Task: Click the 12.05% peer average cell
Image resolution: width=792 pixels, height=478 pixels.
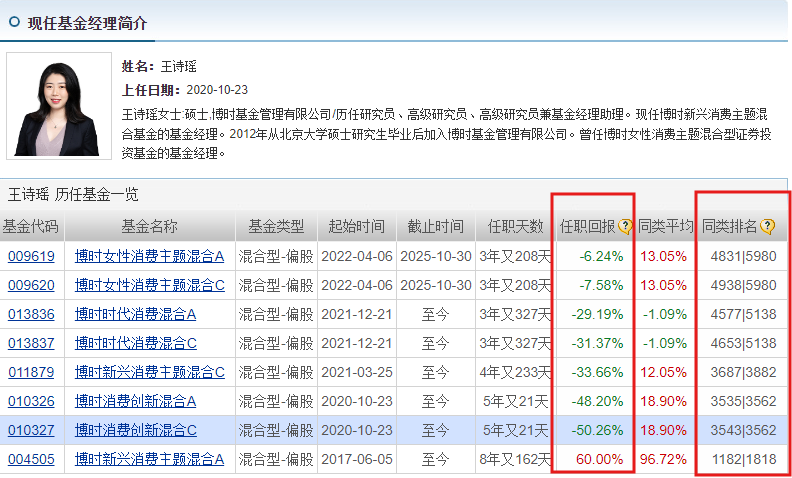Action: coord(663,372)
